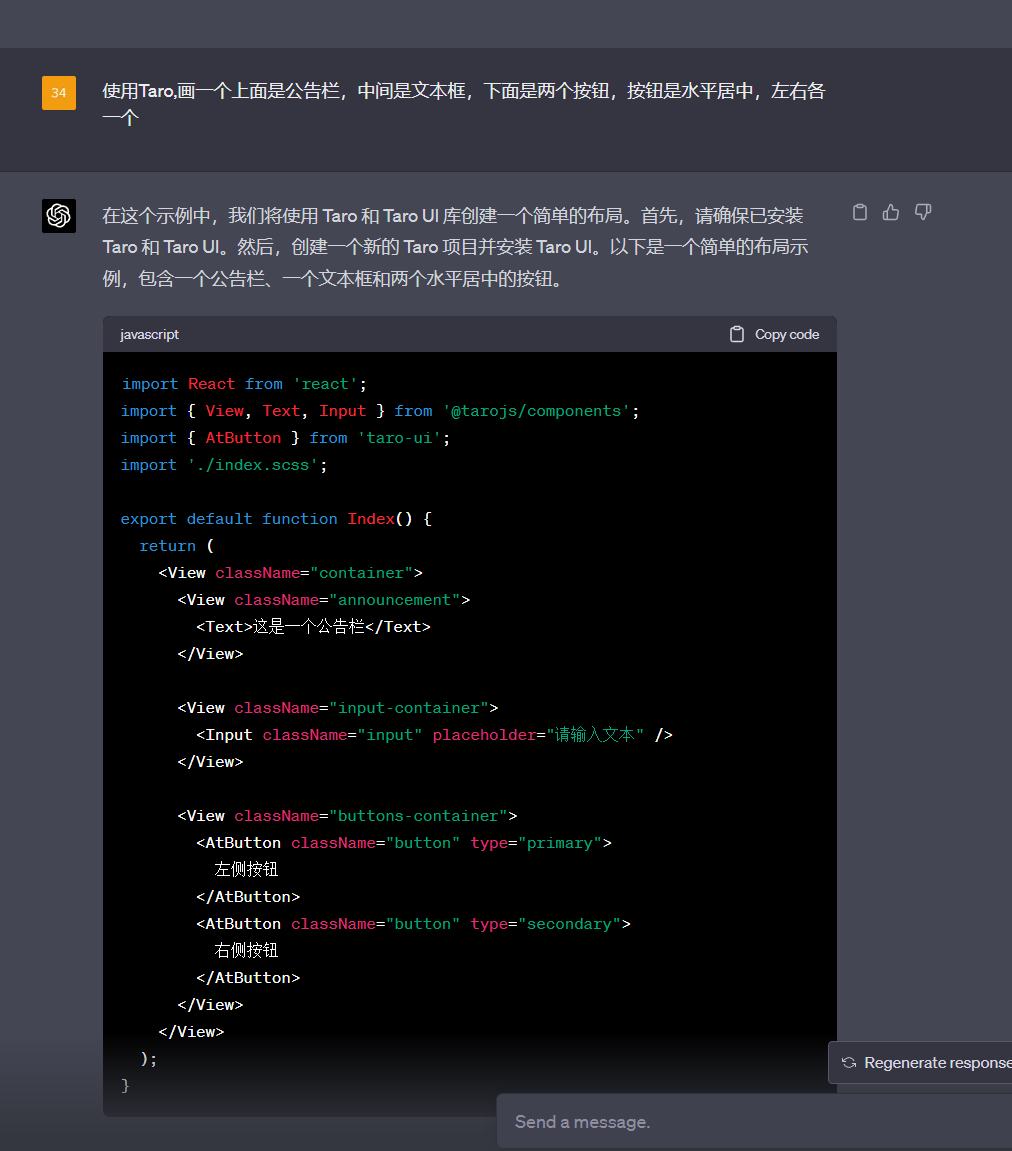Viewport: 1012px width, 1151px height.
Task: Focus the Send a message input field
Action: pyautogui.click(x=754, y=1122)
